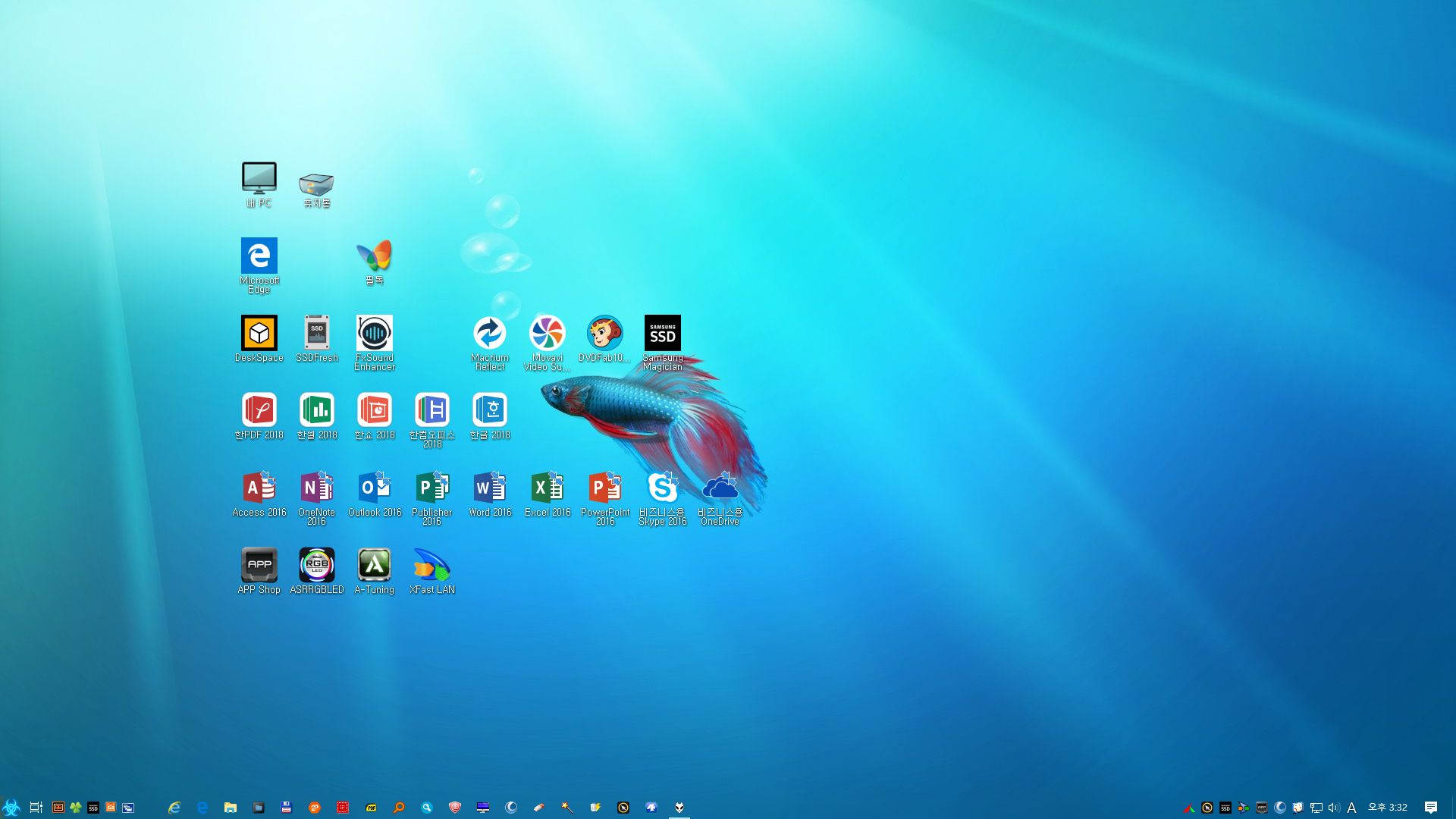Select the PowerPoint 2016 shortcut
This screenshot has height=819, width=1456.
coord(604,497)
